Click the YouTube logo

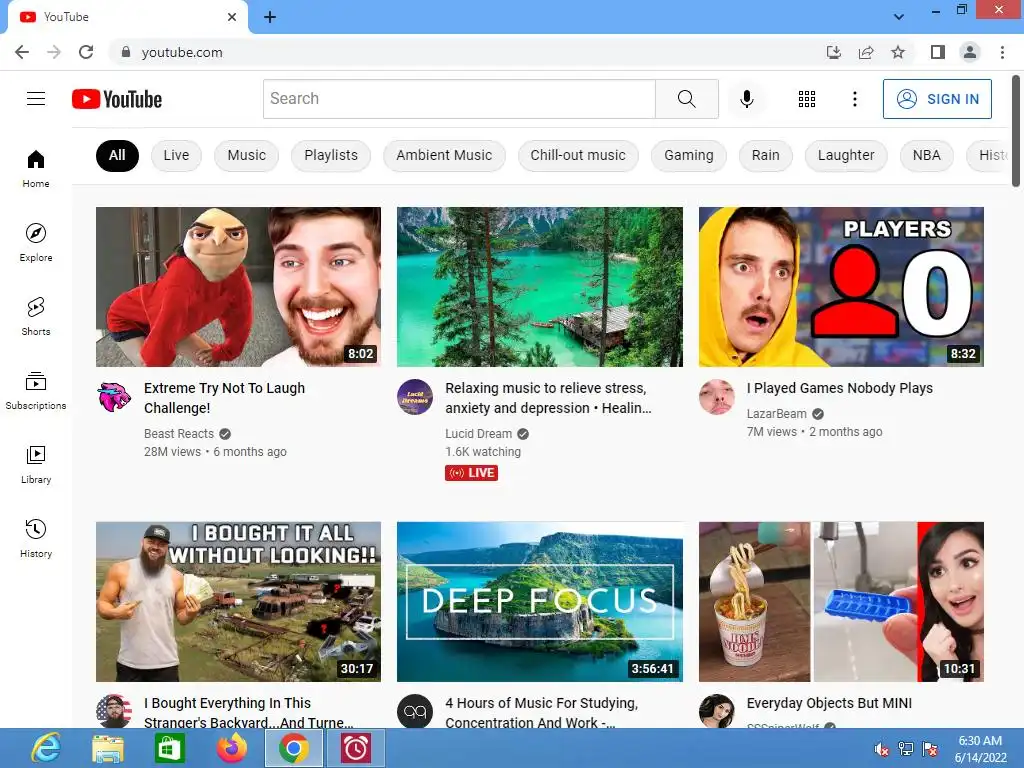[117, 99]
